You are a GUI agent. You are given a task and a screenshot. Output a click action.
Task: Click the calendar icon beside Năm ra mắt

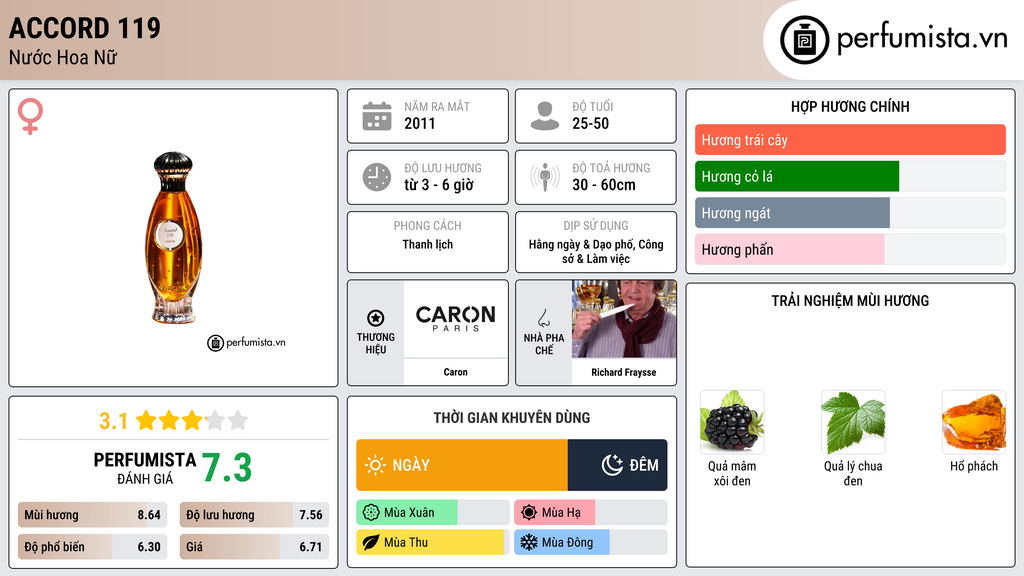(x=377, y=116)
